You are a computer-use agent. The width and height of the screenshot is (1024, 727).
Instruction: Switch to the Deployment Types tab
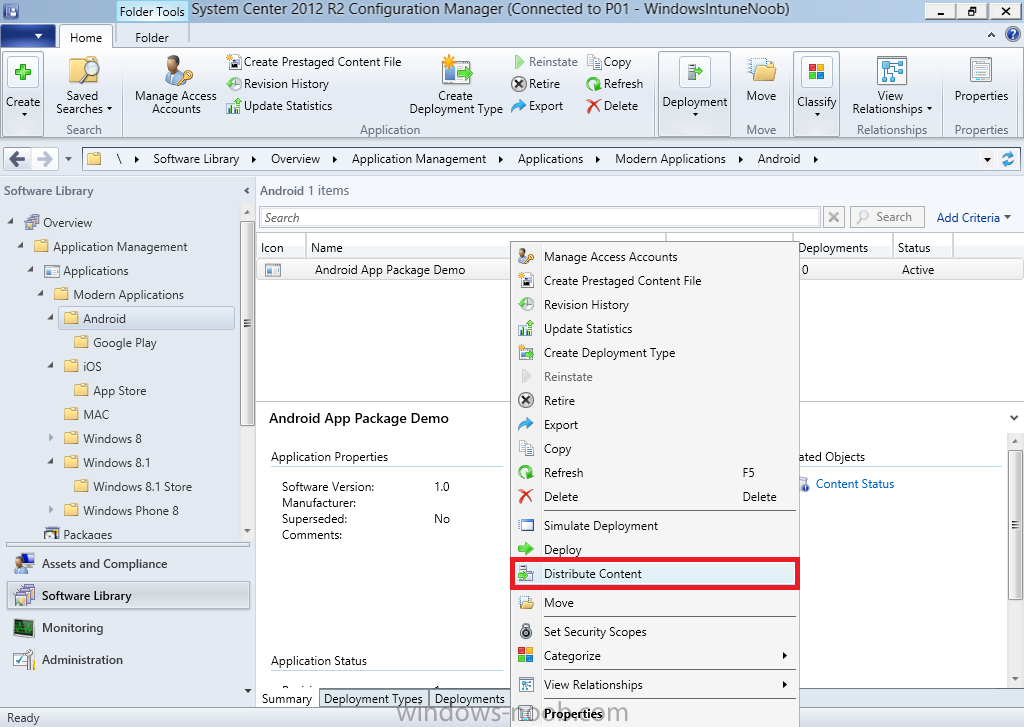click(x=373, y=698)
